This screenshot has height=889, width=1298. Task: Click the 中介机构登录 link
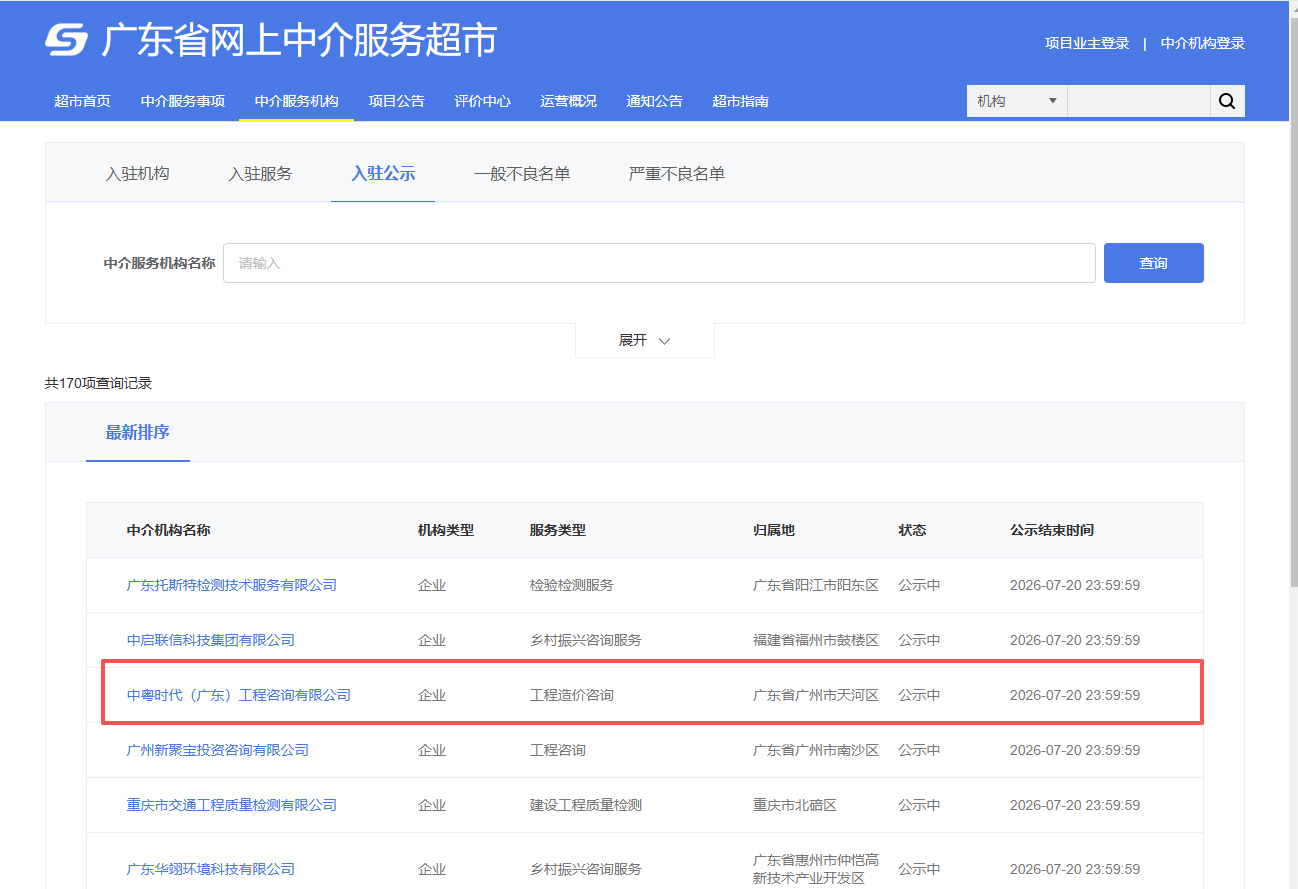(x=1203, y=43)
